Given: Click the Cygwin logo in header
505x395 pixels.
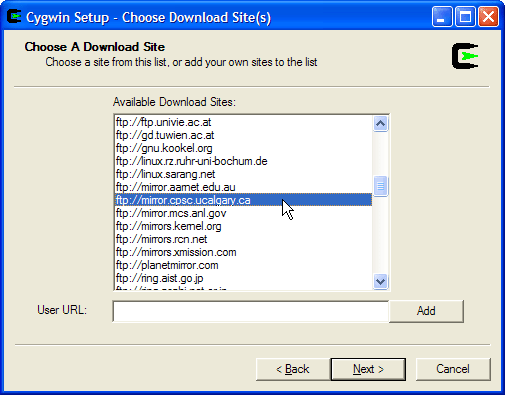Looking at the screenshot, I should (465, 56).
